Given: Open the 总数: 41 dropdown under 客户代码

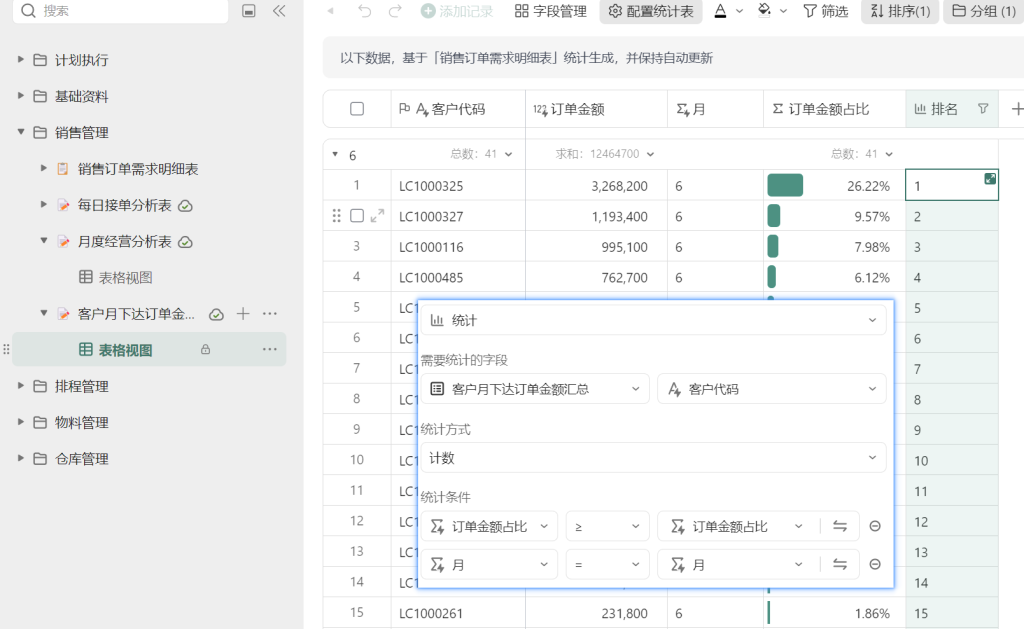Looking at the screenshot, I should click(x=481, y=154).
